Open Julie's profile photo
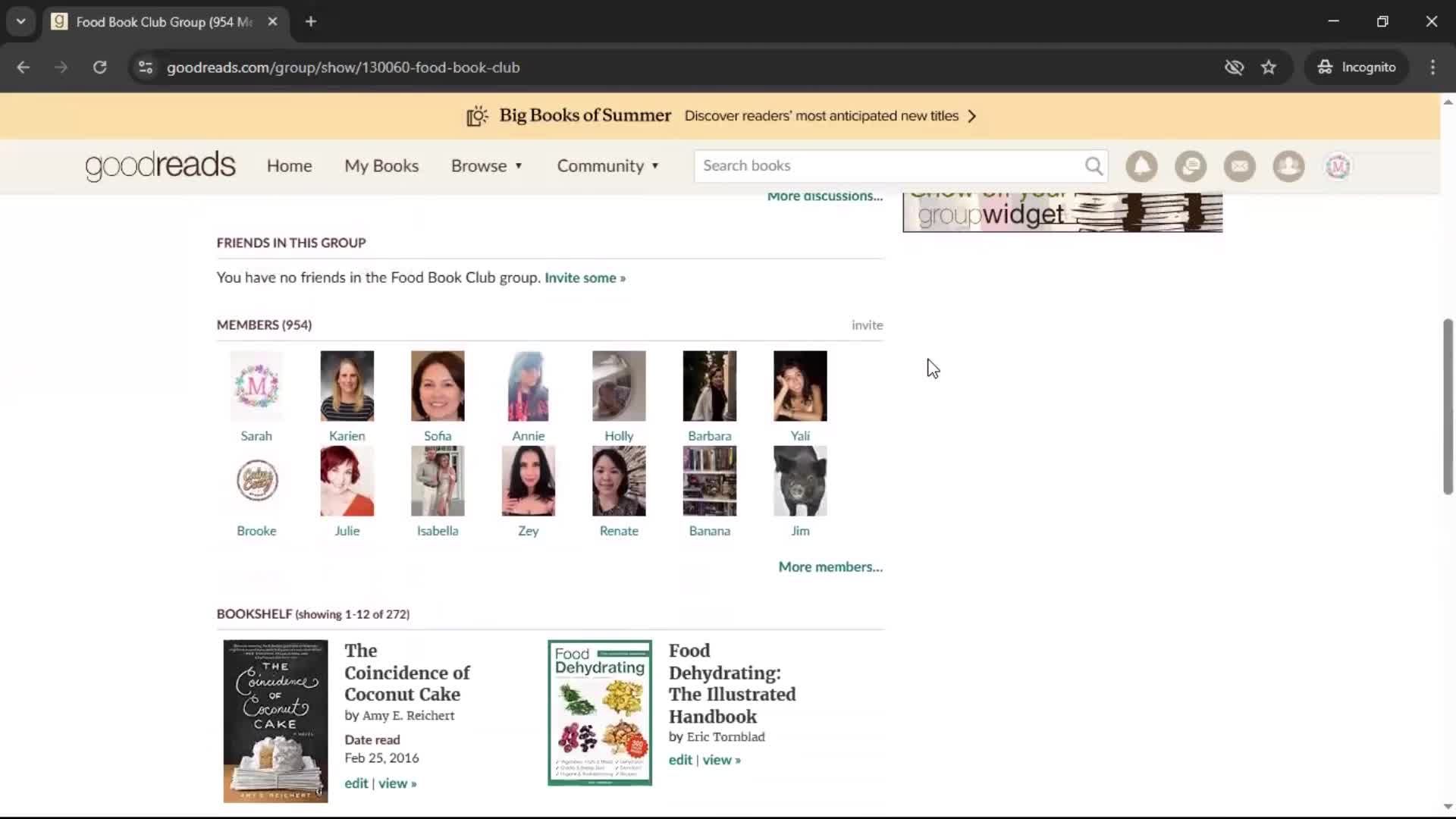Screen dimensions: 1456x819 pos(347,481)
